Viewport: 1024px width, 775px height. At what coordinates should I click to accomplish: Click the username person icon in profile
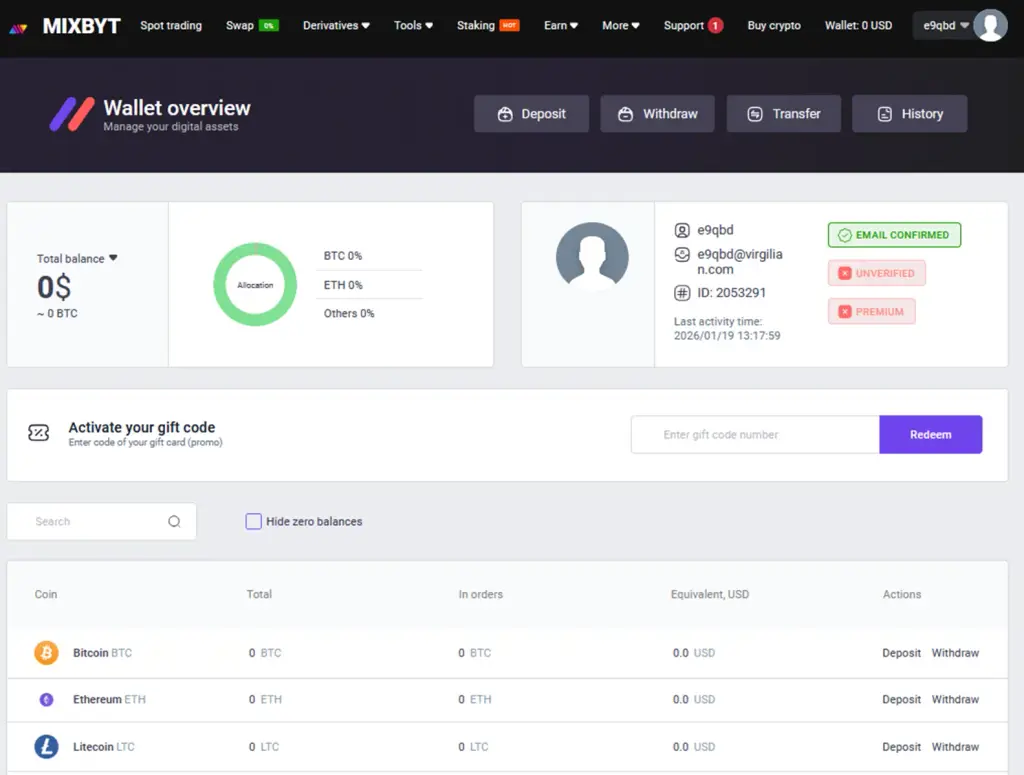coord(682,230)
